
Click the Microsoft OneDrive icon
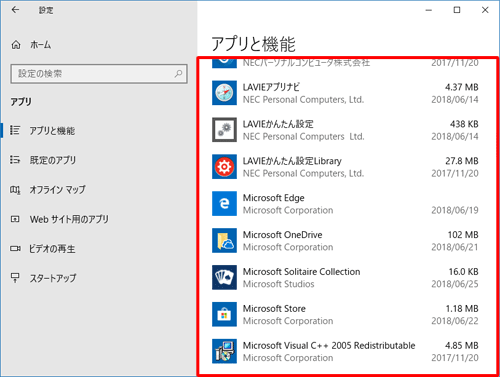click(224, 241)
